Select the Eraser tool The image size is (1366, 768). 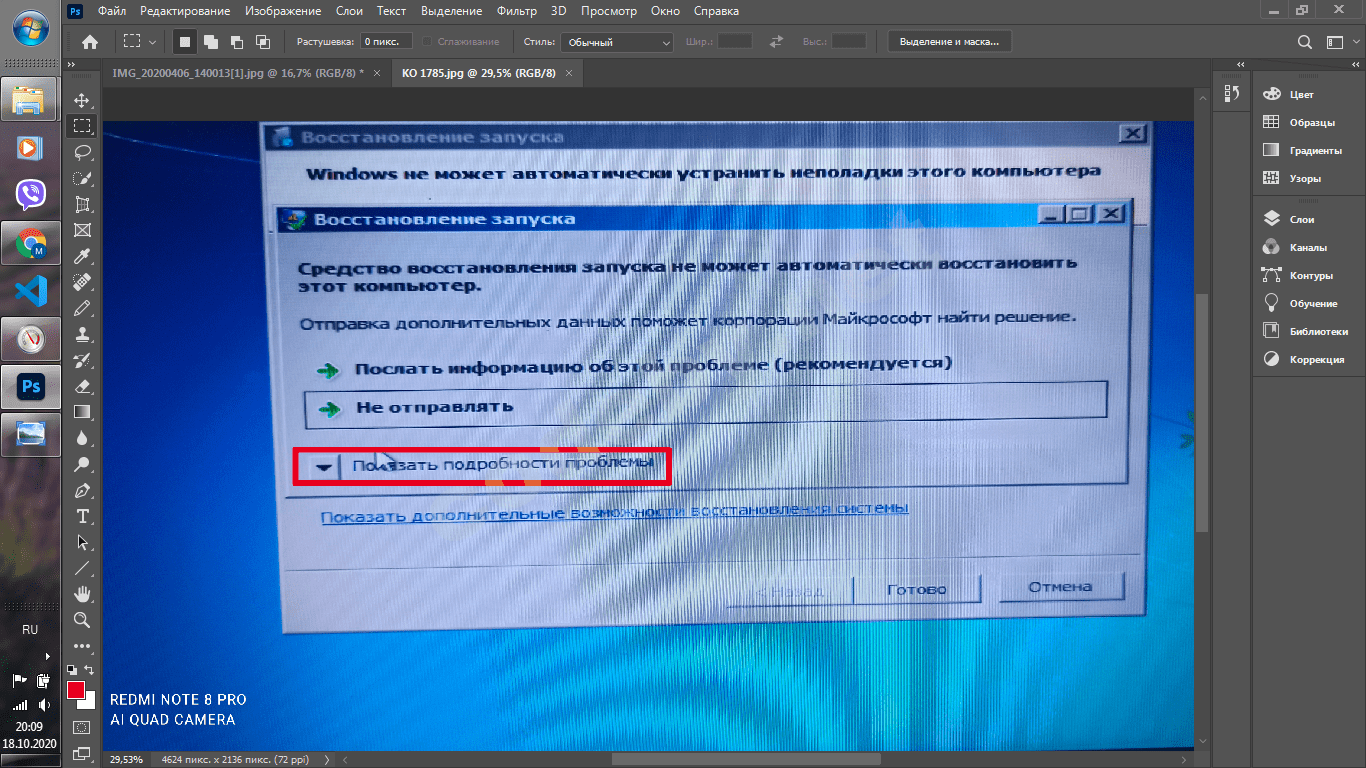tap(82, 386)
